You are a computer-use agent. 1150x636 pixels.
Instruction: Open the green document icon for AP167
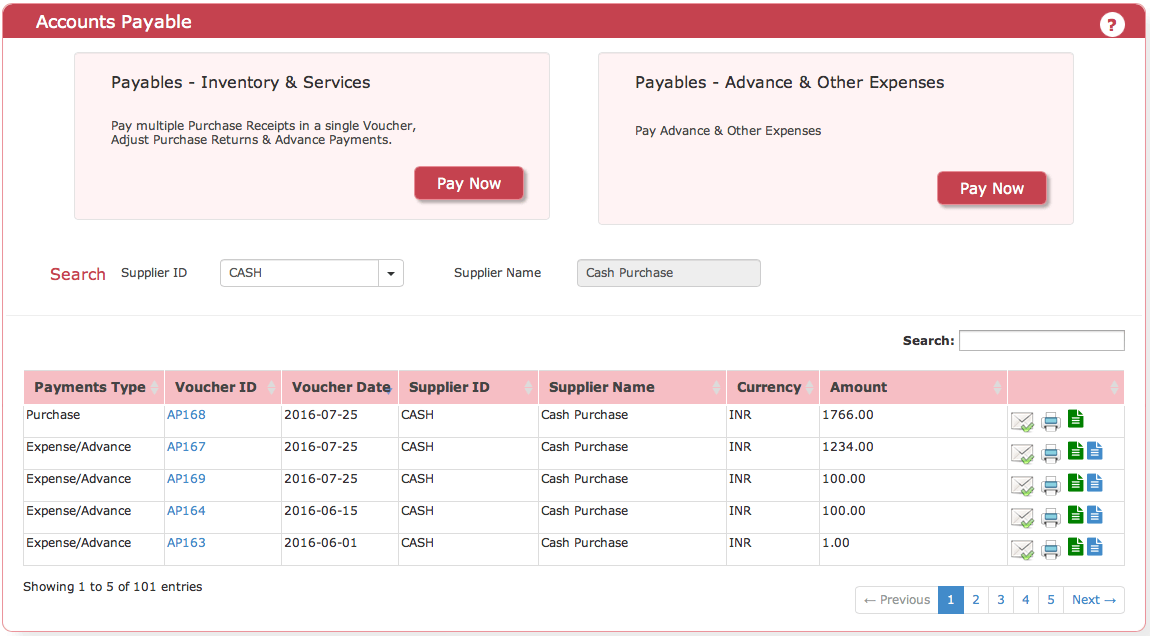[1075, 450]
